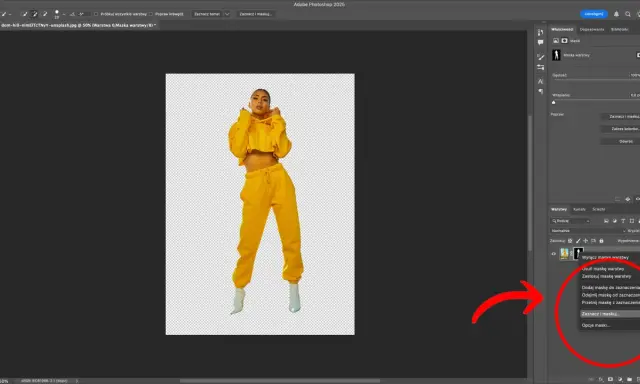
Task: Click the blue share button
Action: click(x=593, y=14)
